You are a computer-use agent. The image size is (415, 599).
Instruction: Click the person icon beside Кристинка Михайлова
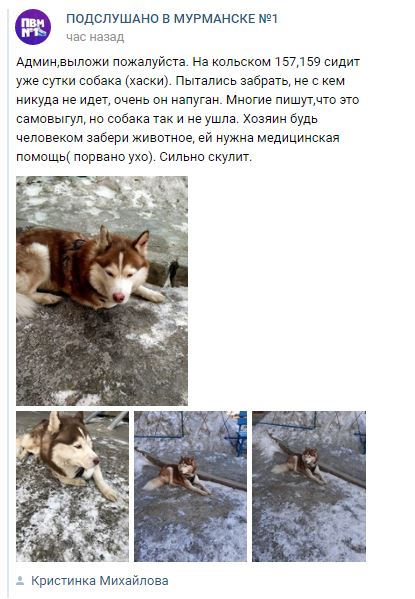click(20, 581)
